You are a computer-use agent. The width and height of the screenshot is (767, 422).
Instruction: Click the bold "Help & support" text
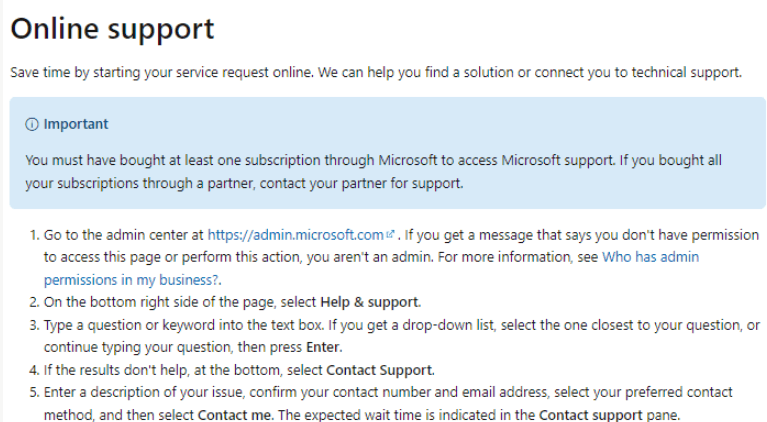pyautogui.click(x=370, y=302)
